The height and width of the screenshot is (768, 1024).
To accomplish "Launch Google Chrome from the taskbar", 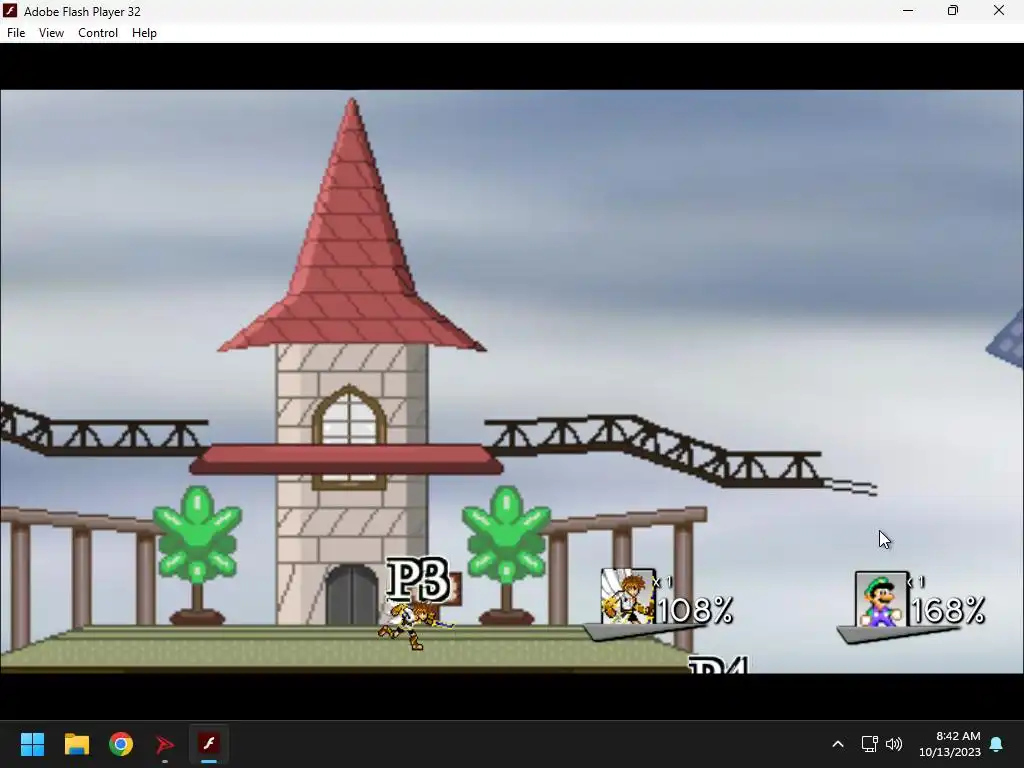I will 121,744.
